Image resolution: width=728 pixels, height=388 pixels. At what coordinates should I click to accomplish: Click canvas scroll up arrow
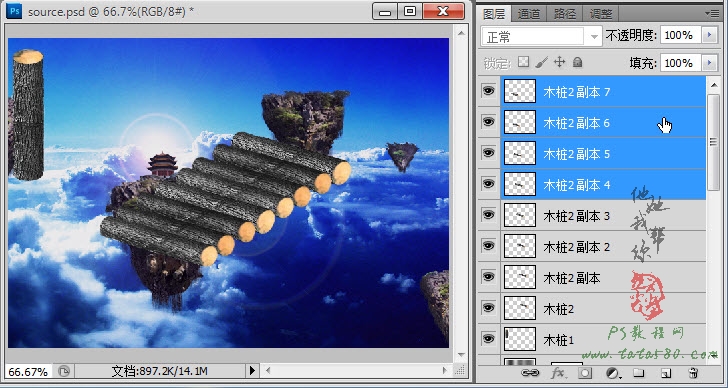click(x=461, y=32)
